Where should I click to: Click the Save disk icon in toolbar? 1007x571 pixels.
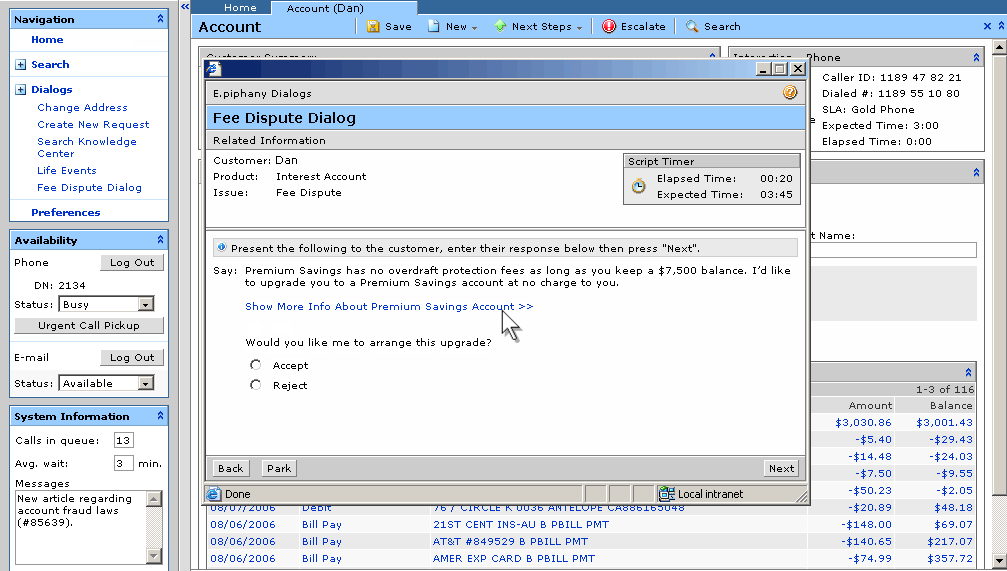coord(373,27)
